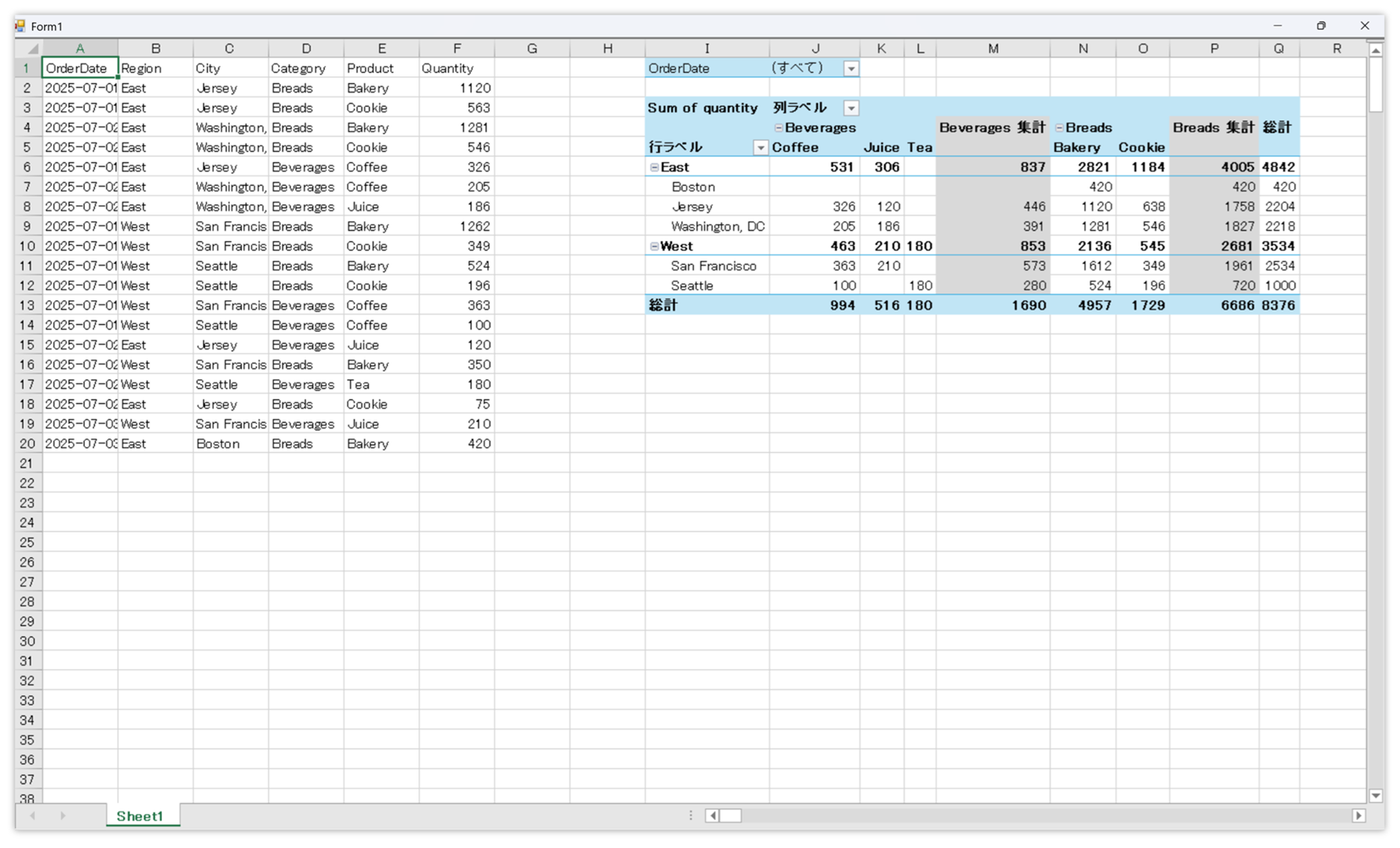Click the 'Sum of quantity' pivot label

pos(707,108)
